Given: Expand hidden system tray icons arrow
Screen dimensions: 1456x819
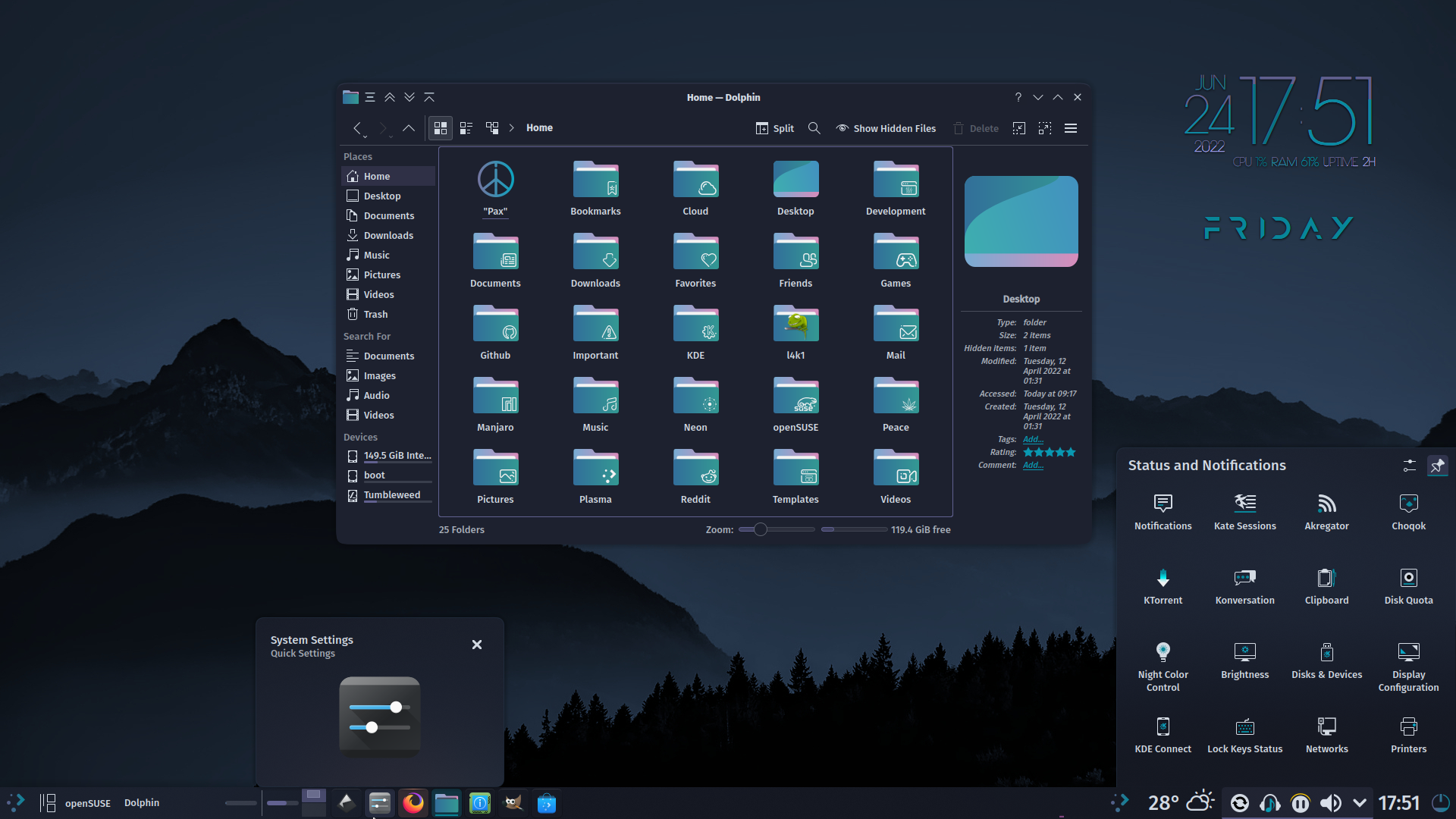Looking at the screenshot, I should tap(1360, 803).
